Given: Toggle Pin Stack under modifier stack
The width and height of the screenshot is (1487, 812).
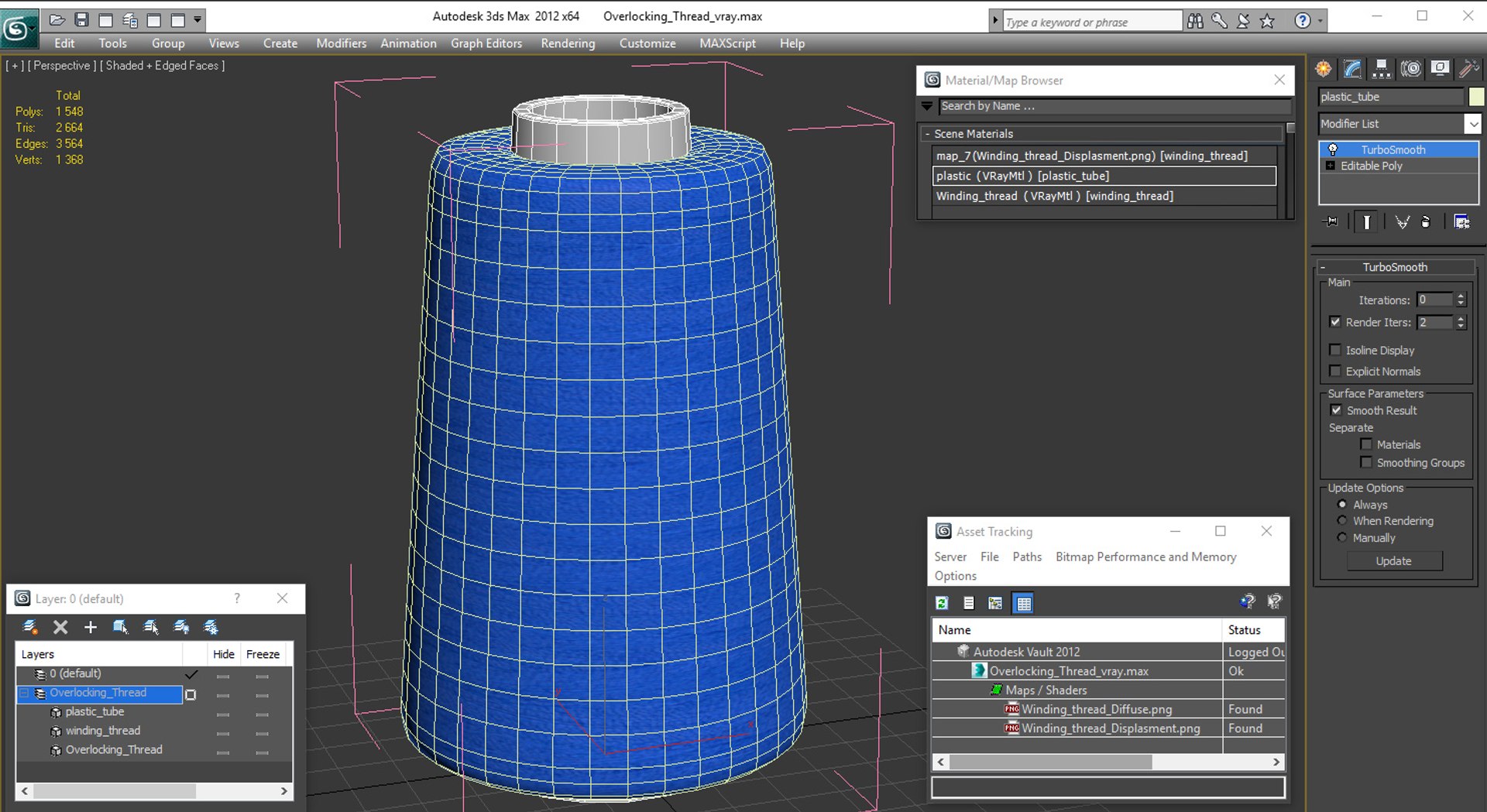Looking at the screenshot, I should [1331, 222].
